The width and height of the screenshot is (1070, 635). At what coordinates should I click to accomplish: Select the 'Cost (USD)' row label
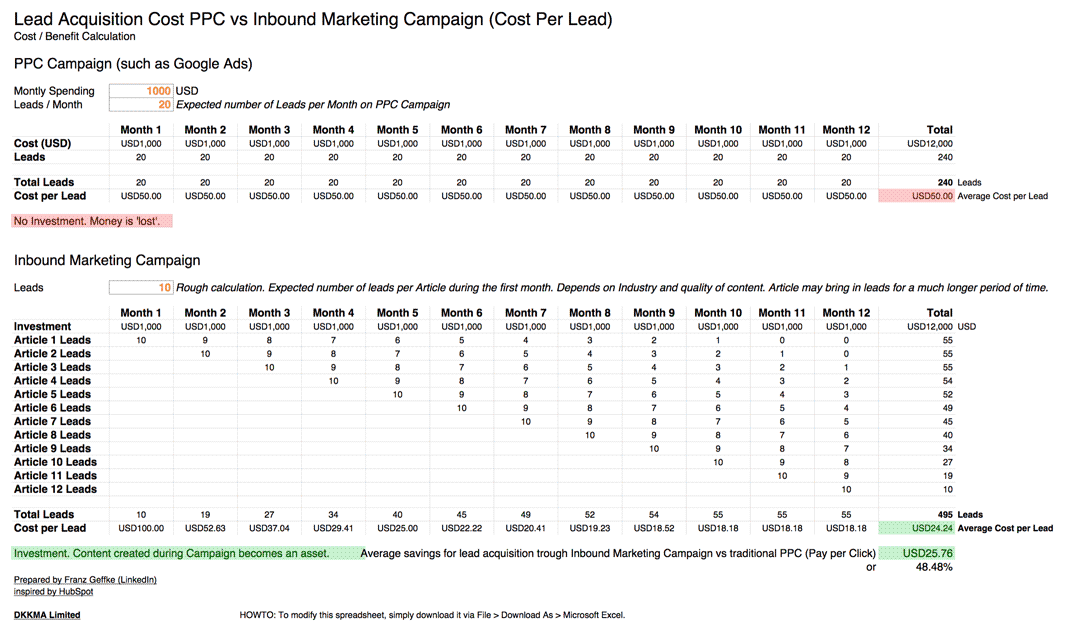pyautogui.click(x=42, y=143)
